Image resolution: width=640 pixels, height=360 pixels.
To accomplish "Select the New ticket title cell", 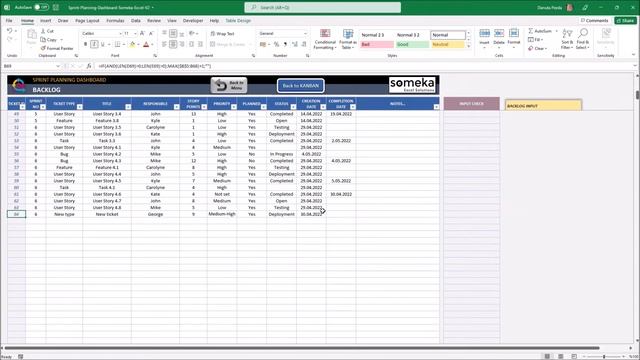I will tap(107, 214).
